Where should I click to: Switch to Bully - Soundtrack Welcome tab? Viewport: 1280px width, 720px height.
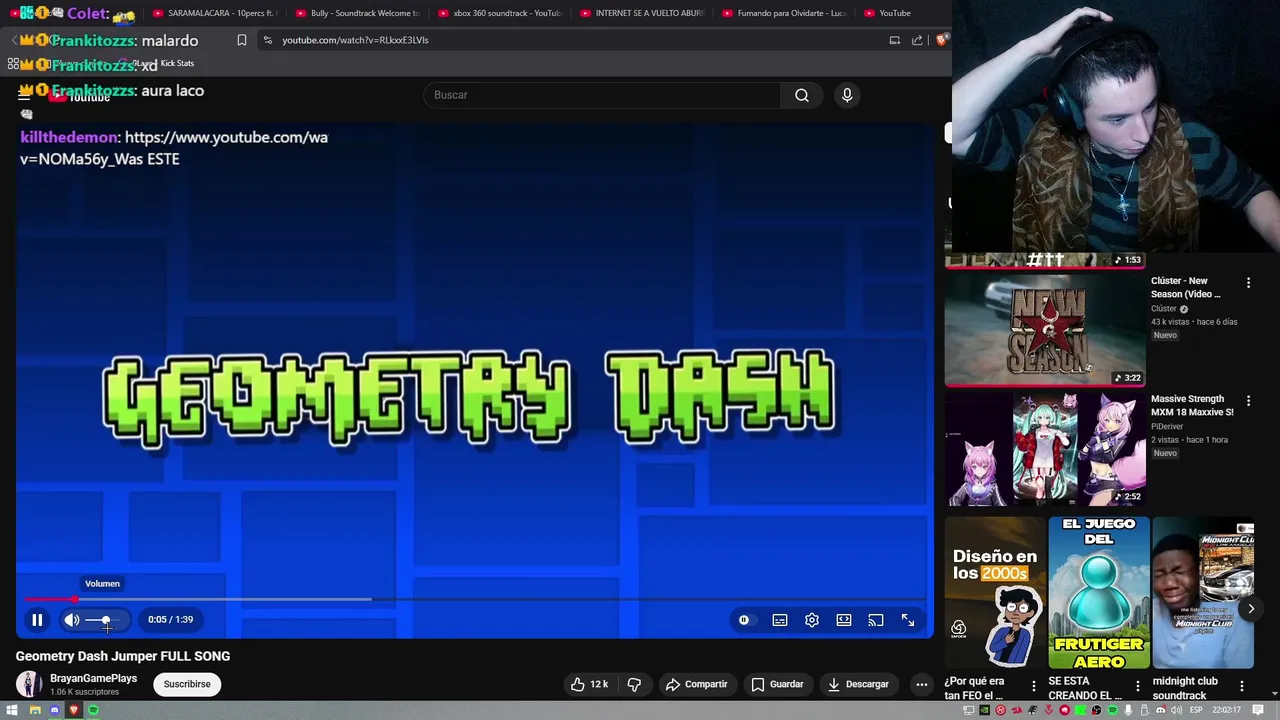[358, 13]
